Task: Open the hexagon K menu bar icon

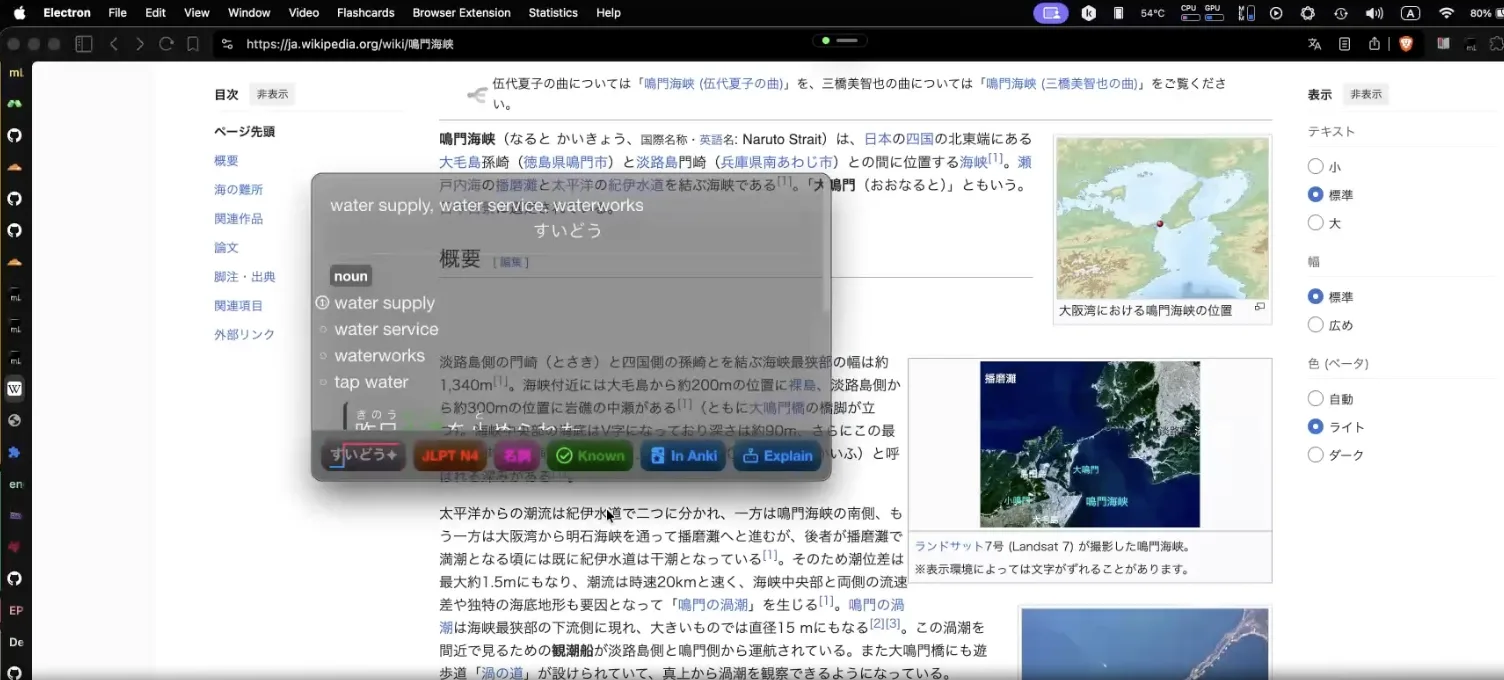Action: [x=1089, y=13]
